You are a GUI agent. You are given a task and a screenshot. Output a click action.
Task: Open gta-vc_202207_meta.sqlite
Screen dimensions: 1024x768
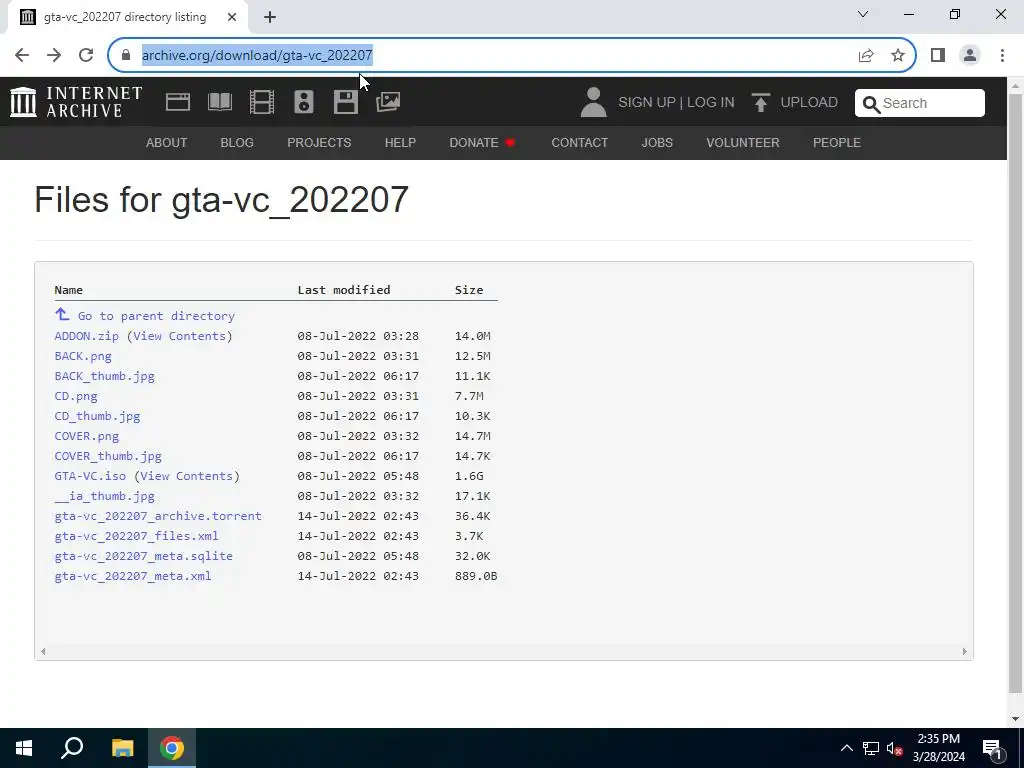(x=144, y=556)
